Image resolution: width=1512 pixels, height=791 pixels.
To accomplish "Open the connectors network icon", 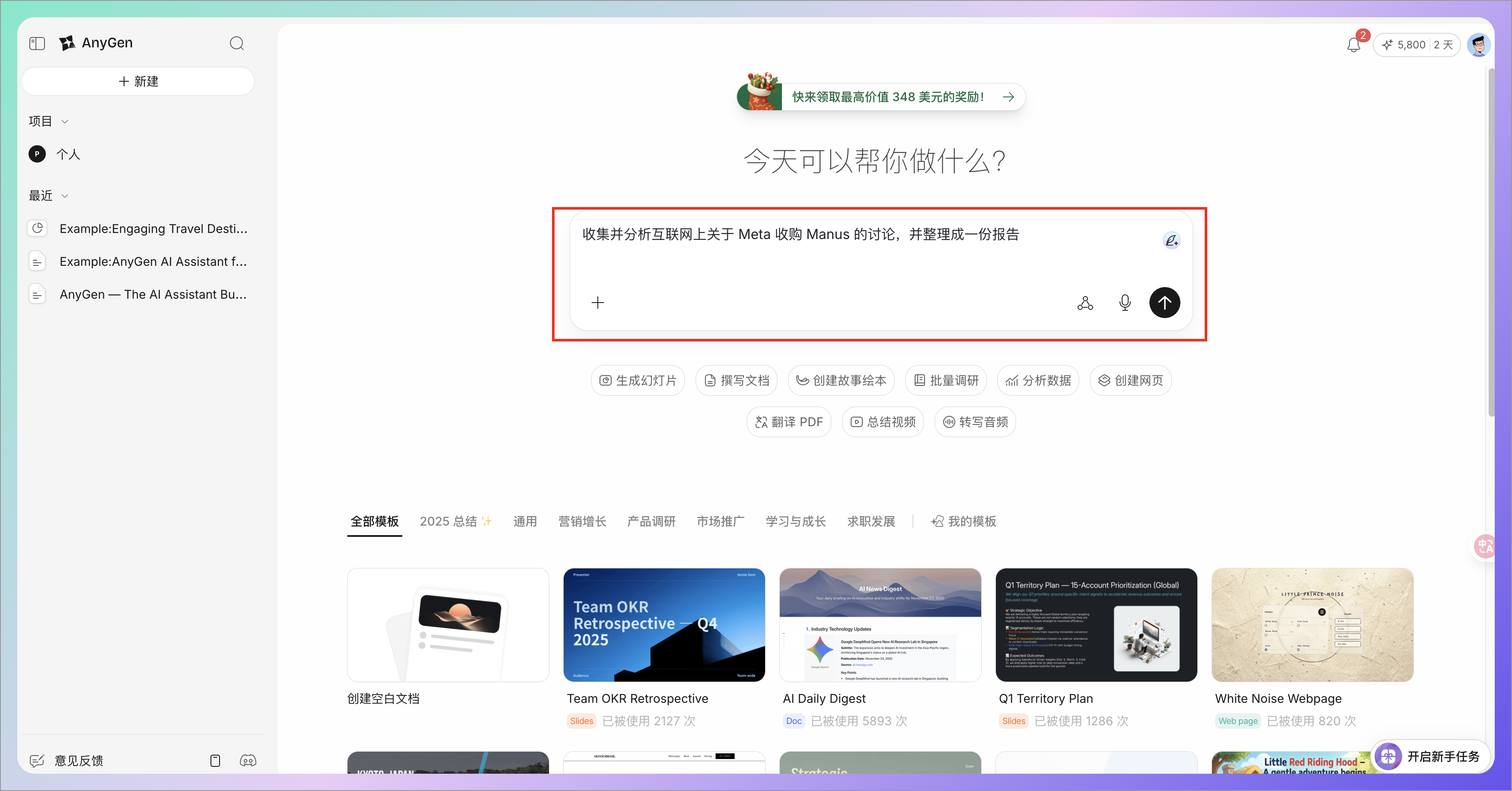I will coord(1085,303).
